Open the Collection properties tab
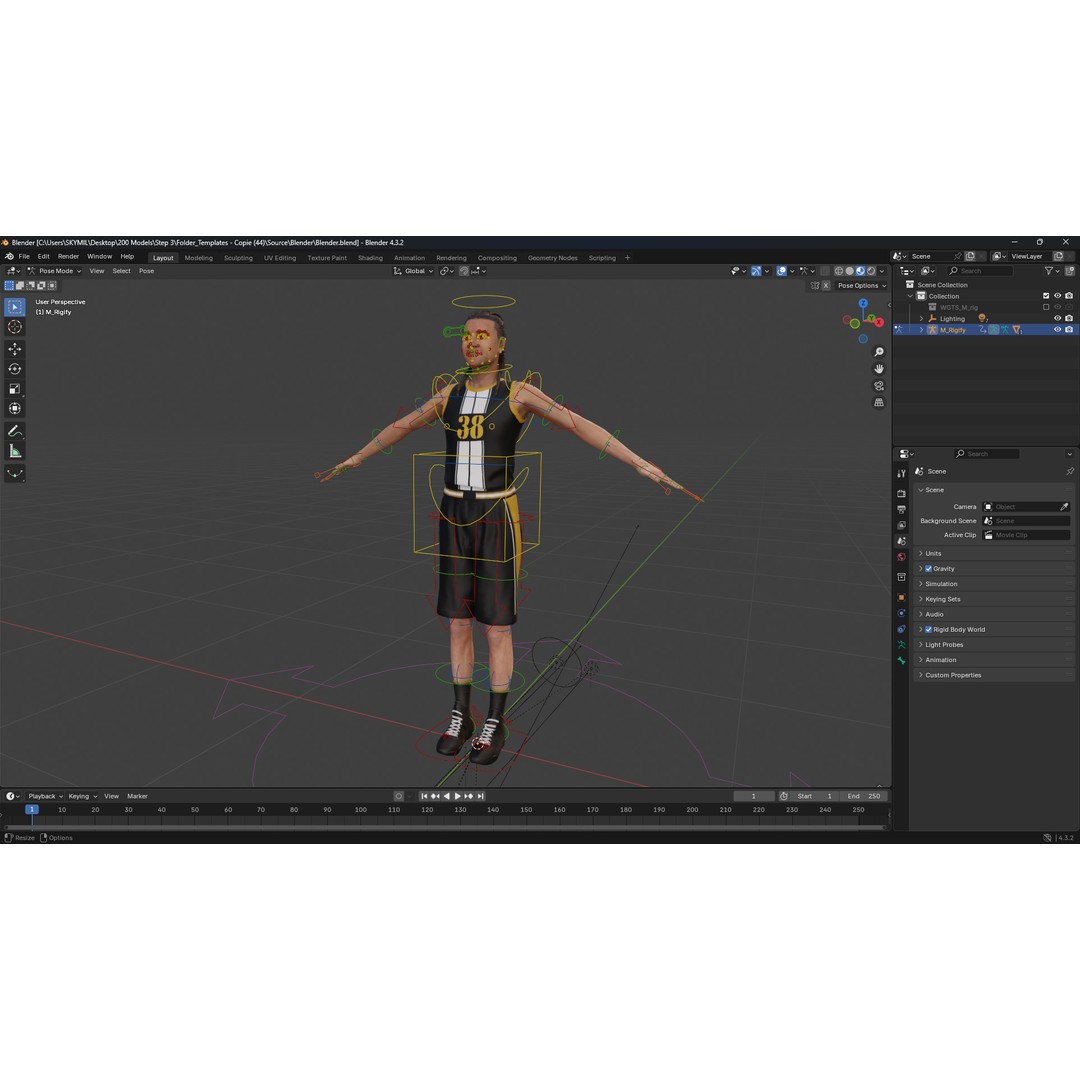Screen dimensions: 1080x1080 click(x=901, y=577)
